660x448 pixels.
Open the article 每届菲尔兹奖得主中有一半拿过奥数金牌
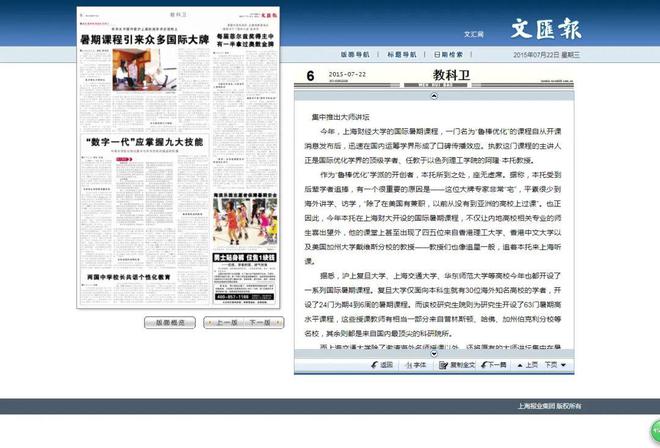245,40
